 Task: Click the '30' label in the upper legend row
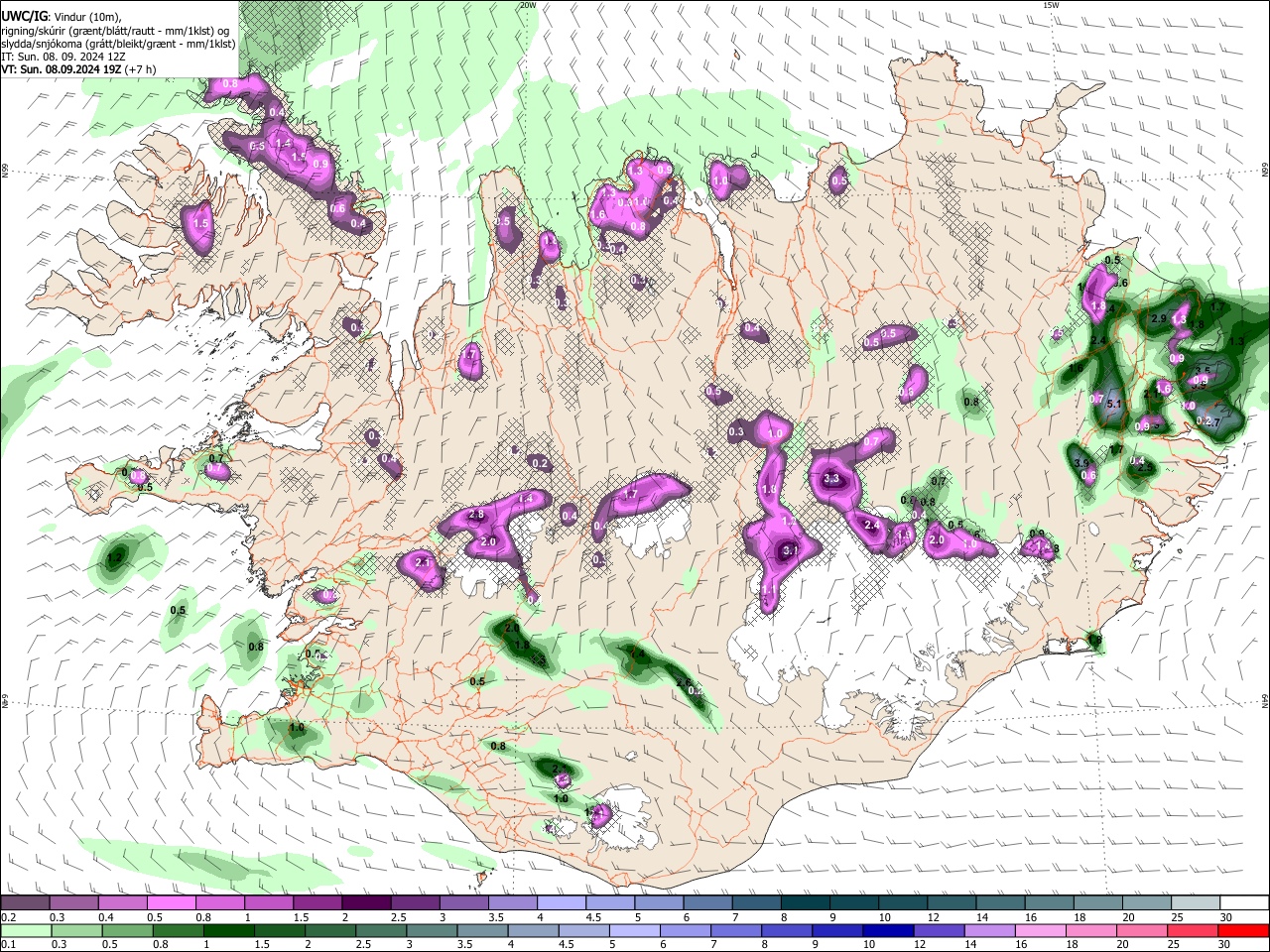(x=1226, y=917)
